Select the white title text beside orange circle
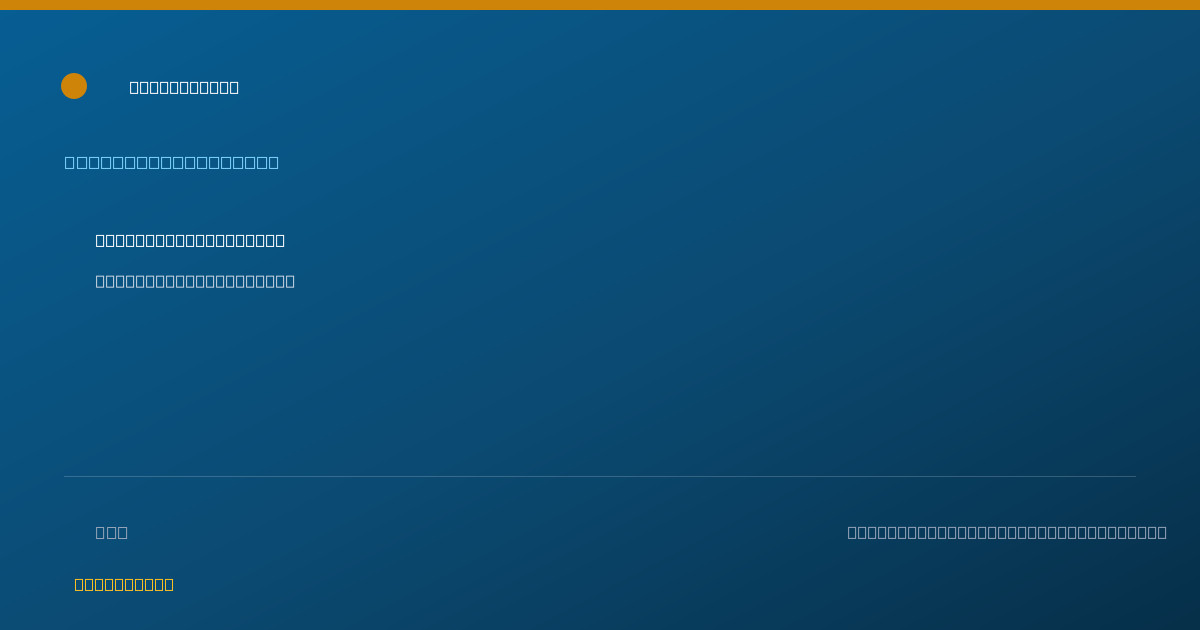Viewport: 1200px width, 630px height. [184, 87]
